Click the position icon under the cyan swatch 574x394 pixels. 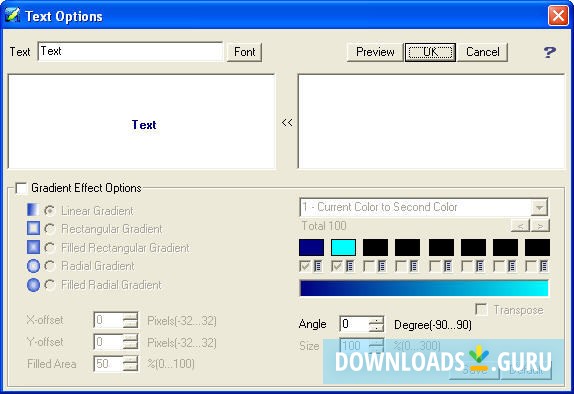pyautogui.click(x=350, y=266)
